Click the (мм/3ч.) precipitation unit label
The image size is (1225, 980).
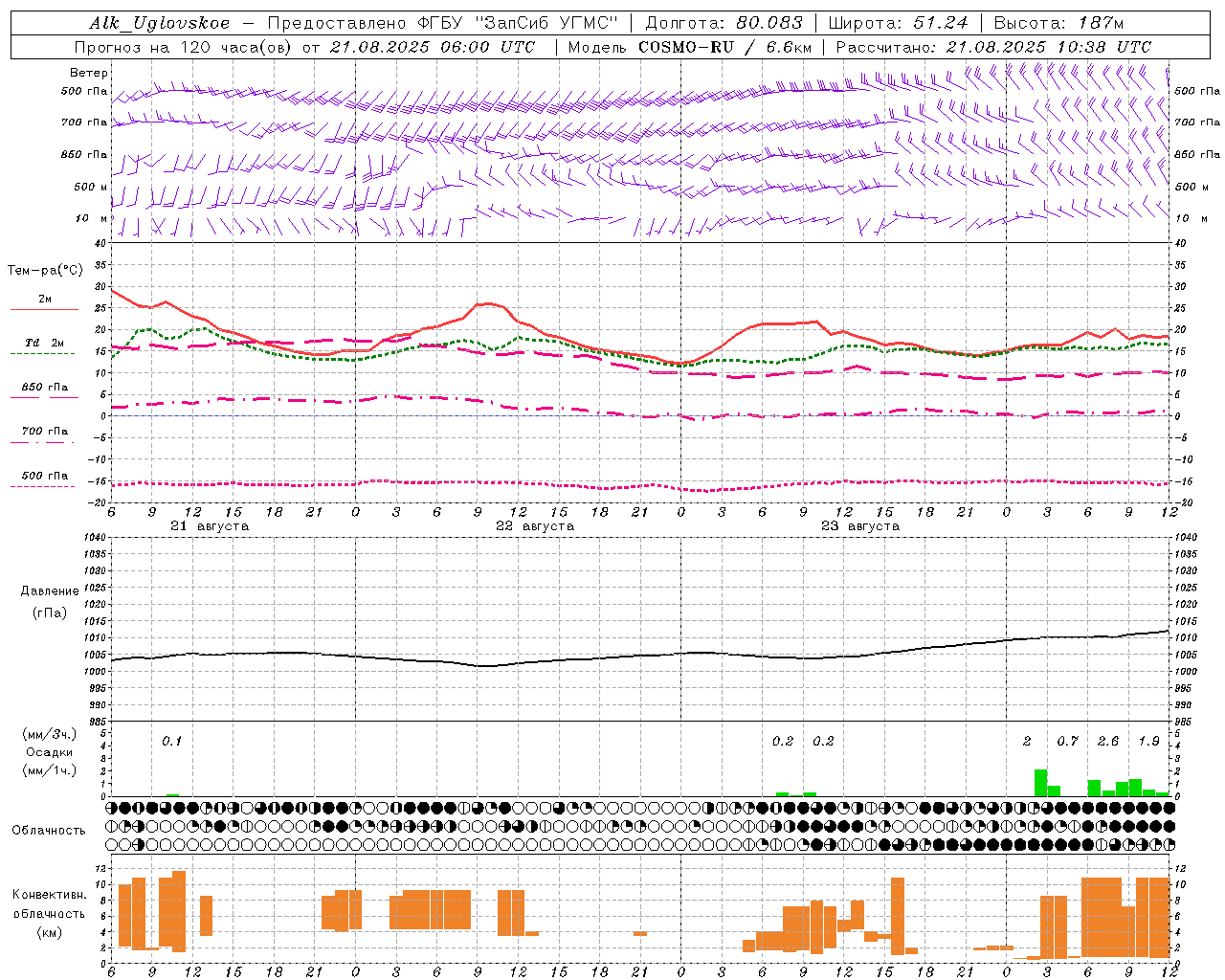click(x=50, y=734)
